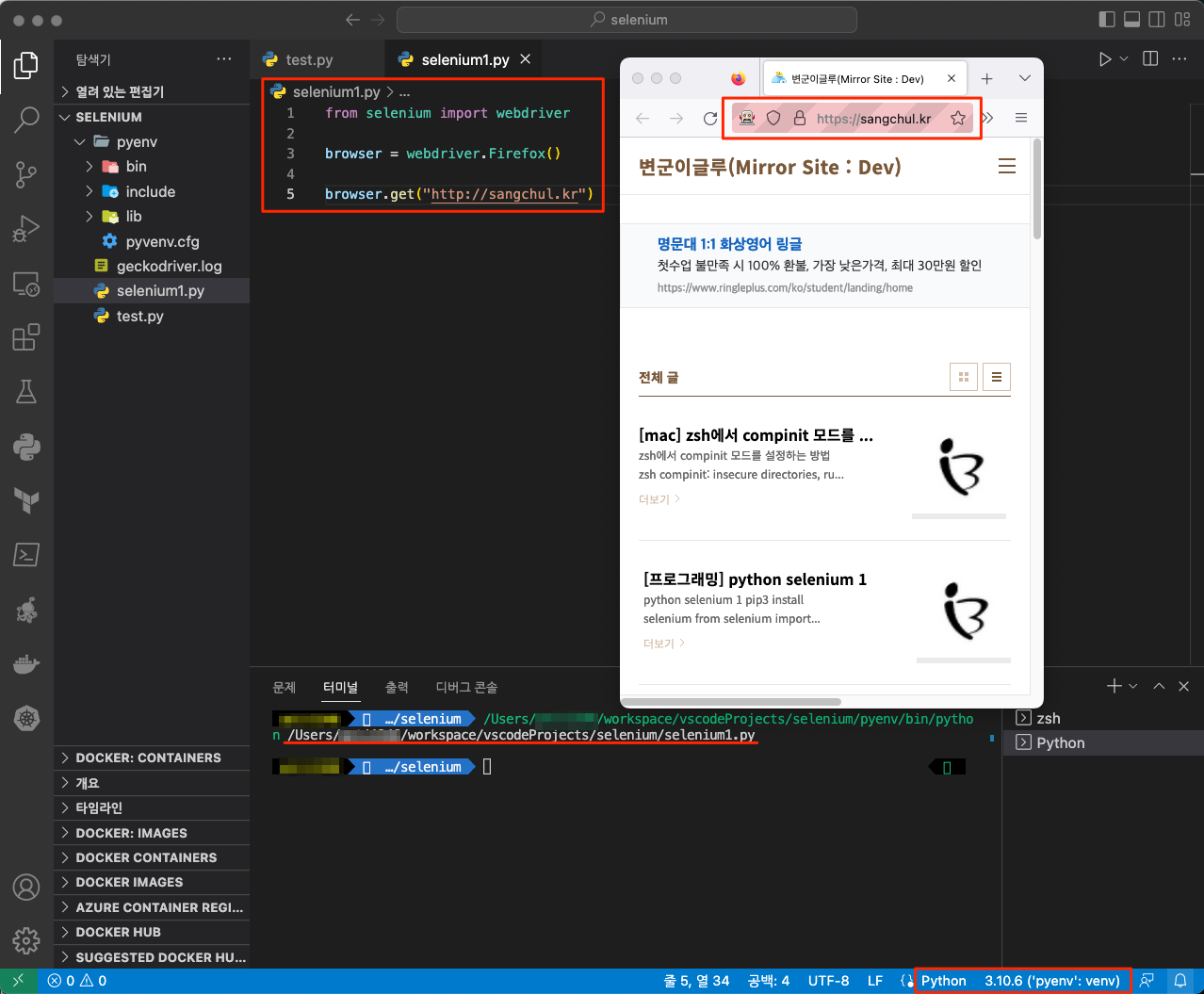Screen dimensions: 1204x994
Task: Open the Testing flask icon
Action: pyautogui.click(x=25, y=390)
